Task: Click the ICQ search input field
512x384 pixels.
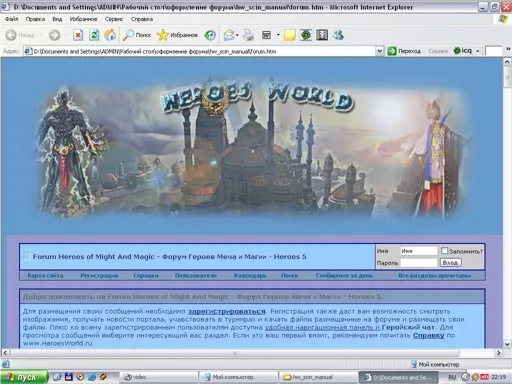Action: pyautogui.click(x=493, y=51)
